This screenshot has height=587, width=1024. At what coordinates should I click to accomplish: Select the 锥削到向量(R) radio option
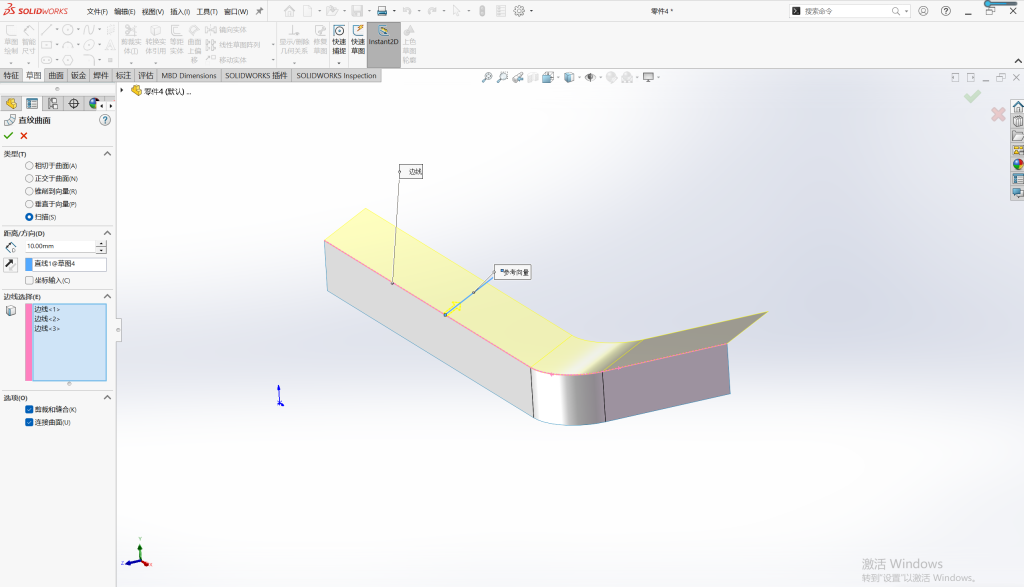[29, 191]
